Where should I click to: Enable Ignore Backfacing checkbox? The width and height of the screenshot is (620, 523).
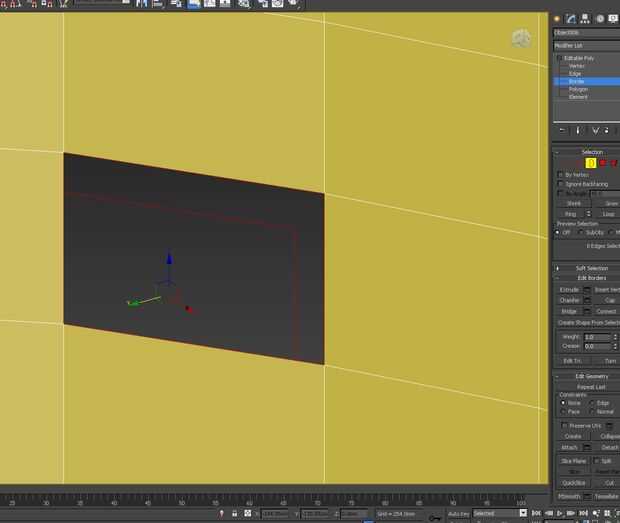coord(560,184)
